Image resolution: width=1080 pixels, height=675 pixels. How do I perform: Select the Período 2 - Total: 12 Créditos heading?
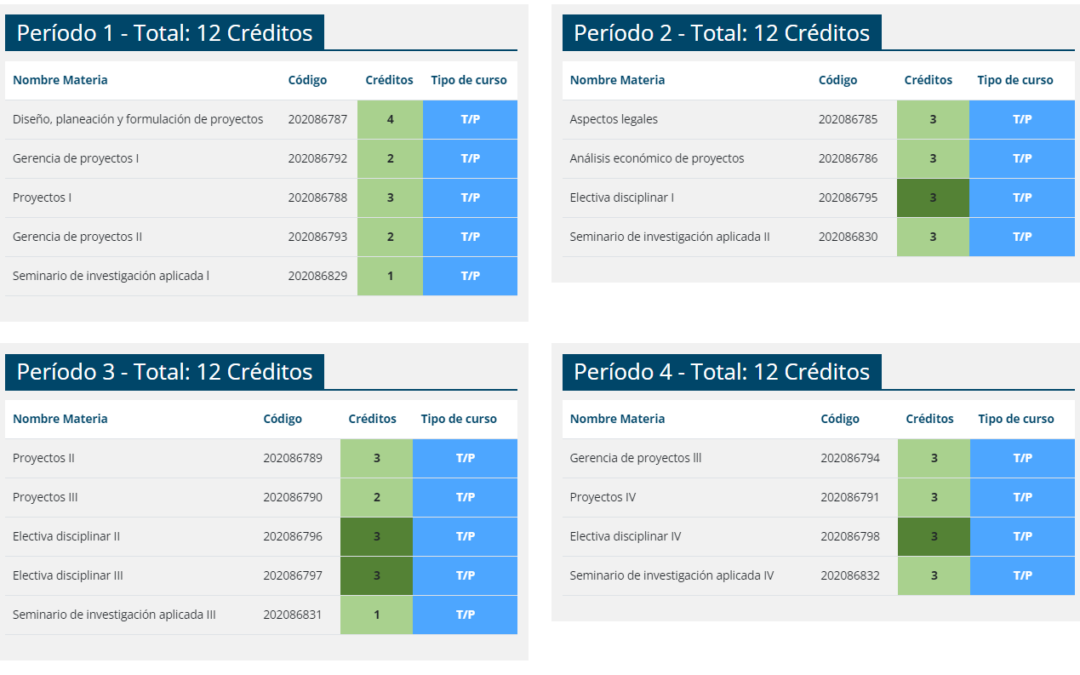(721, 33)
